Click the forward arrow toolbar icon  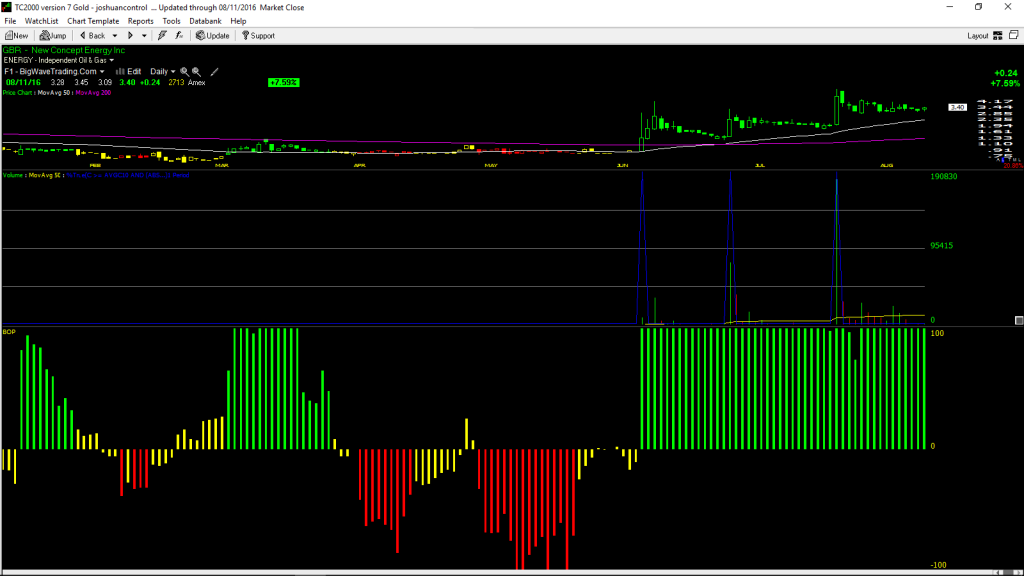tap(131, 36)
